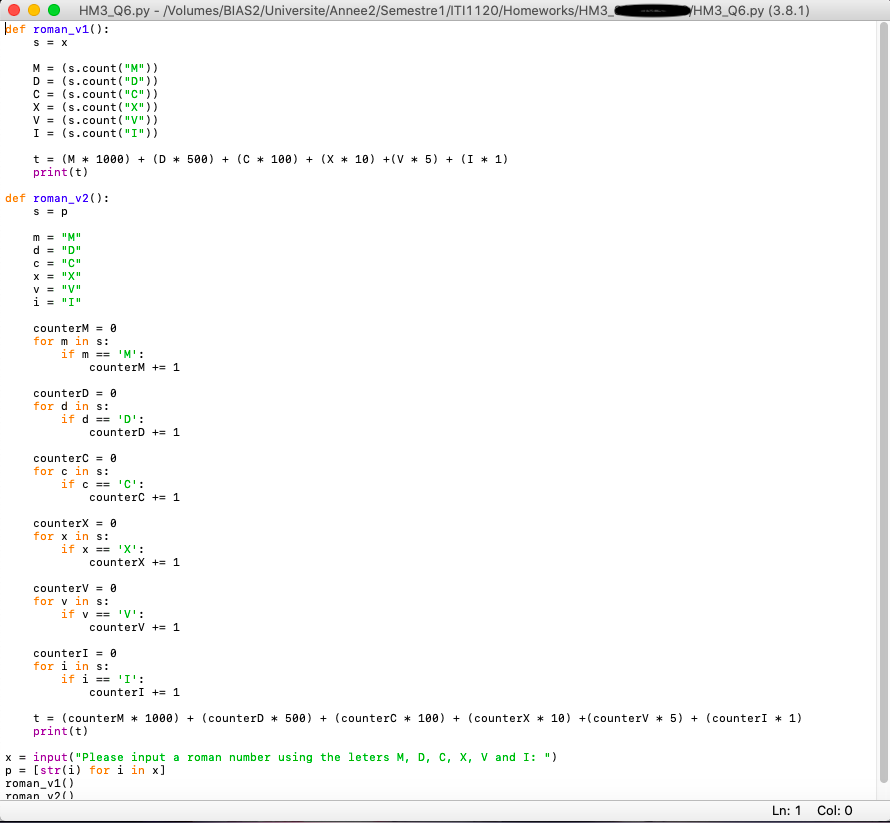The width and height of the screenshot is (890, 823).
Task: Click the Ln: 1 status indicator
Action: (x=787, y=811)
